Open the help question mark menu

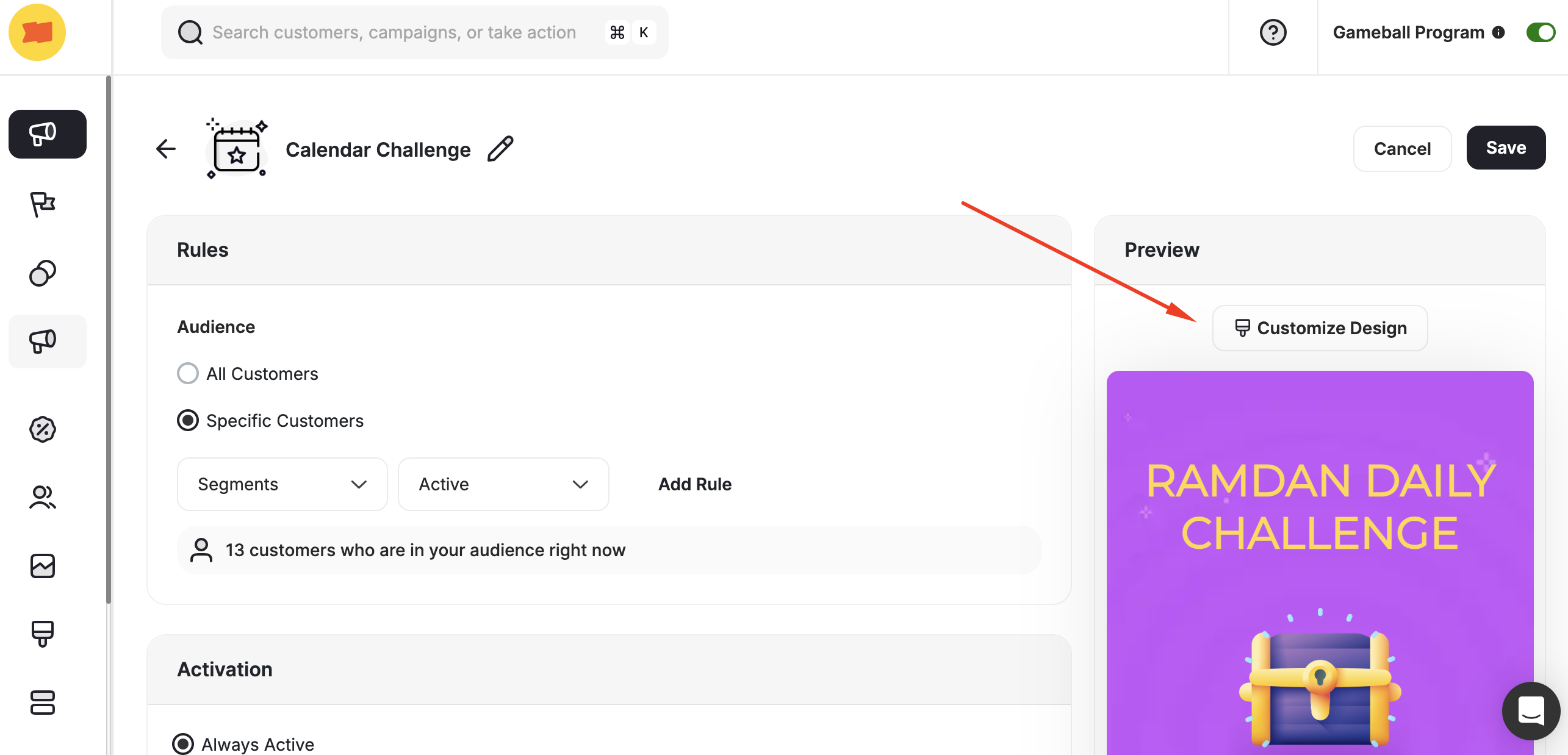click(1273, 32)
